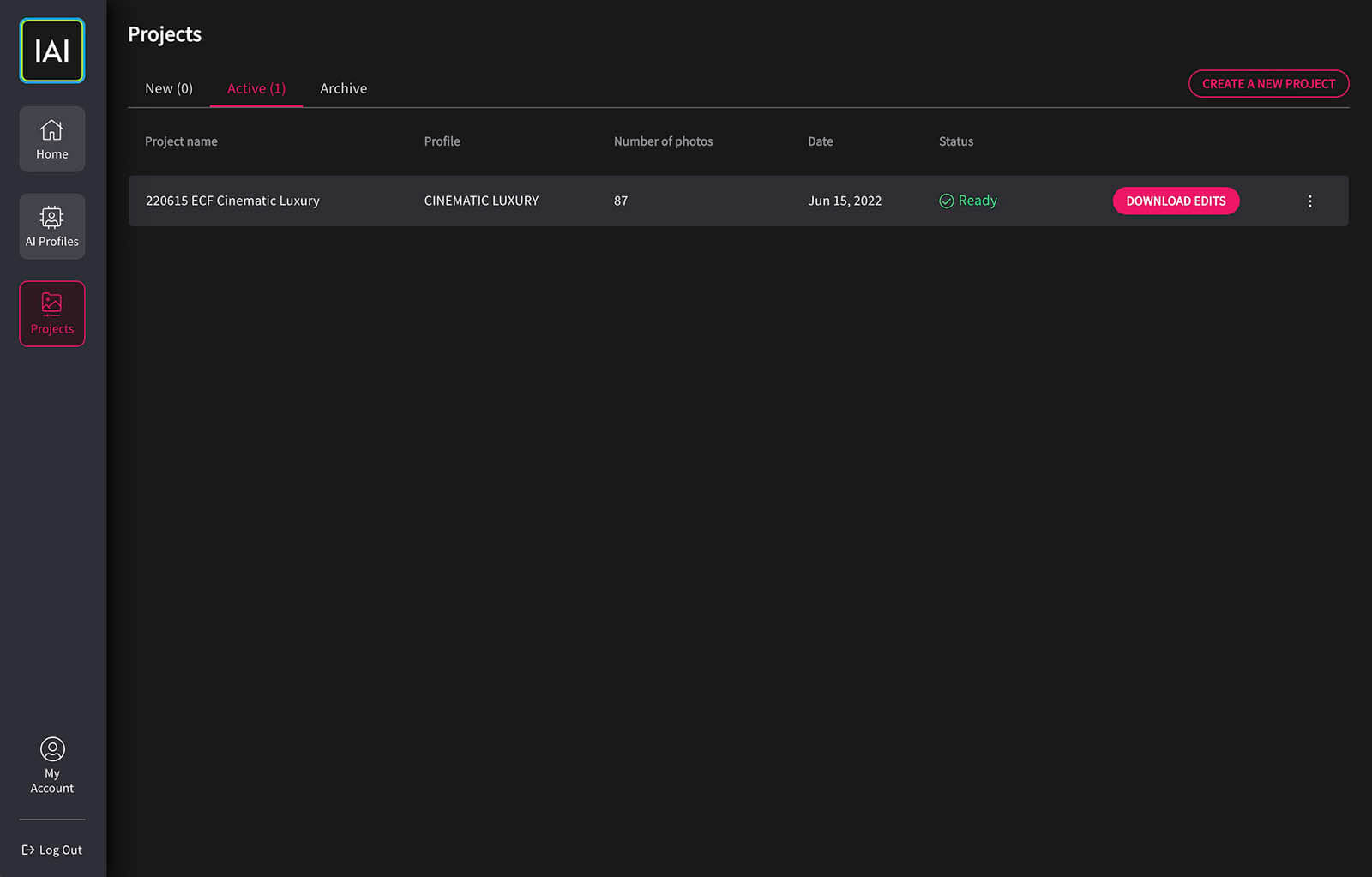Open My Account settings
Image resolution: width=1372 pixels, height=877 pixels.
click(52, 765)
